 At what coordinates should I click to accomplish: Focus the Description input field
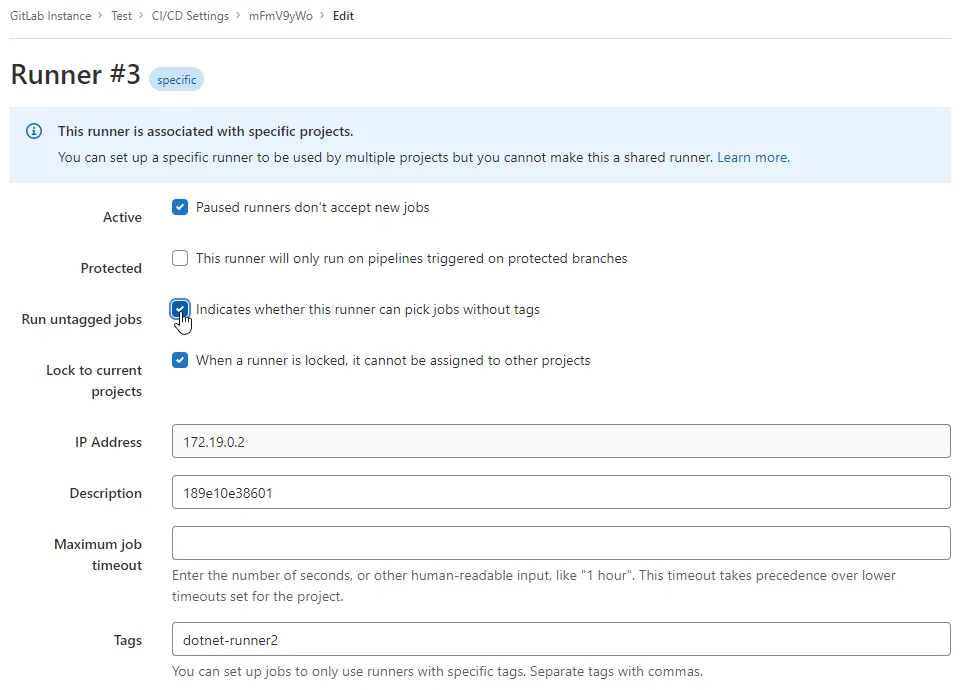(560, 492)
